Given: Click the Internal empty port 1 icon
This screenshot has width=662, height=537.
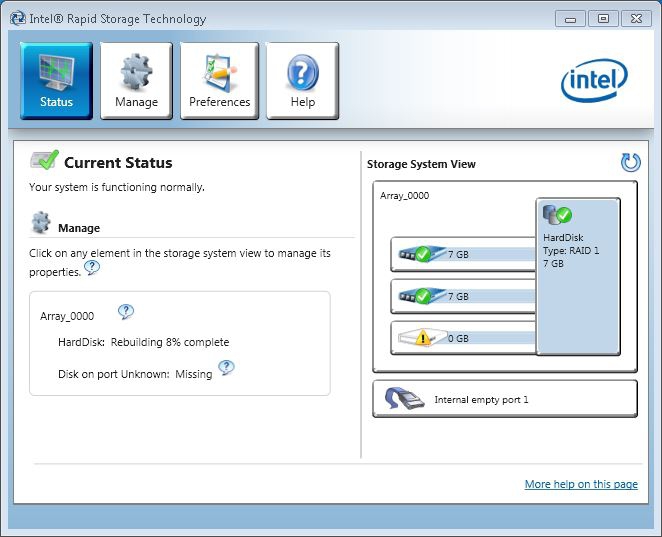Looking at the screenshot, I should coord(404,399).
